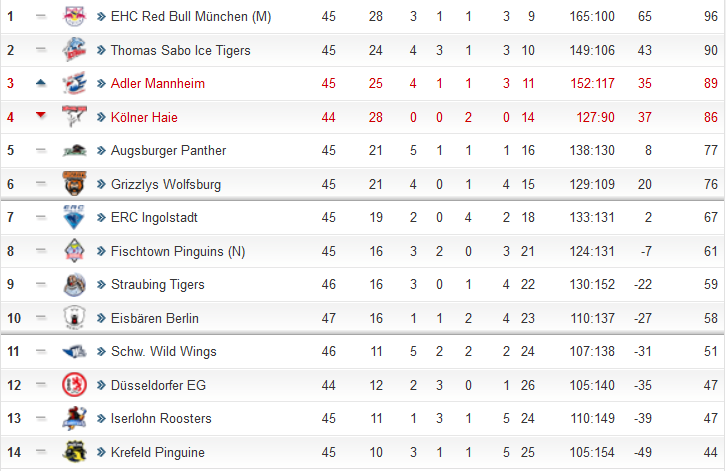
Task: Click the Straubing Tigers logo
Action: [74, 284]
